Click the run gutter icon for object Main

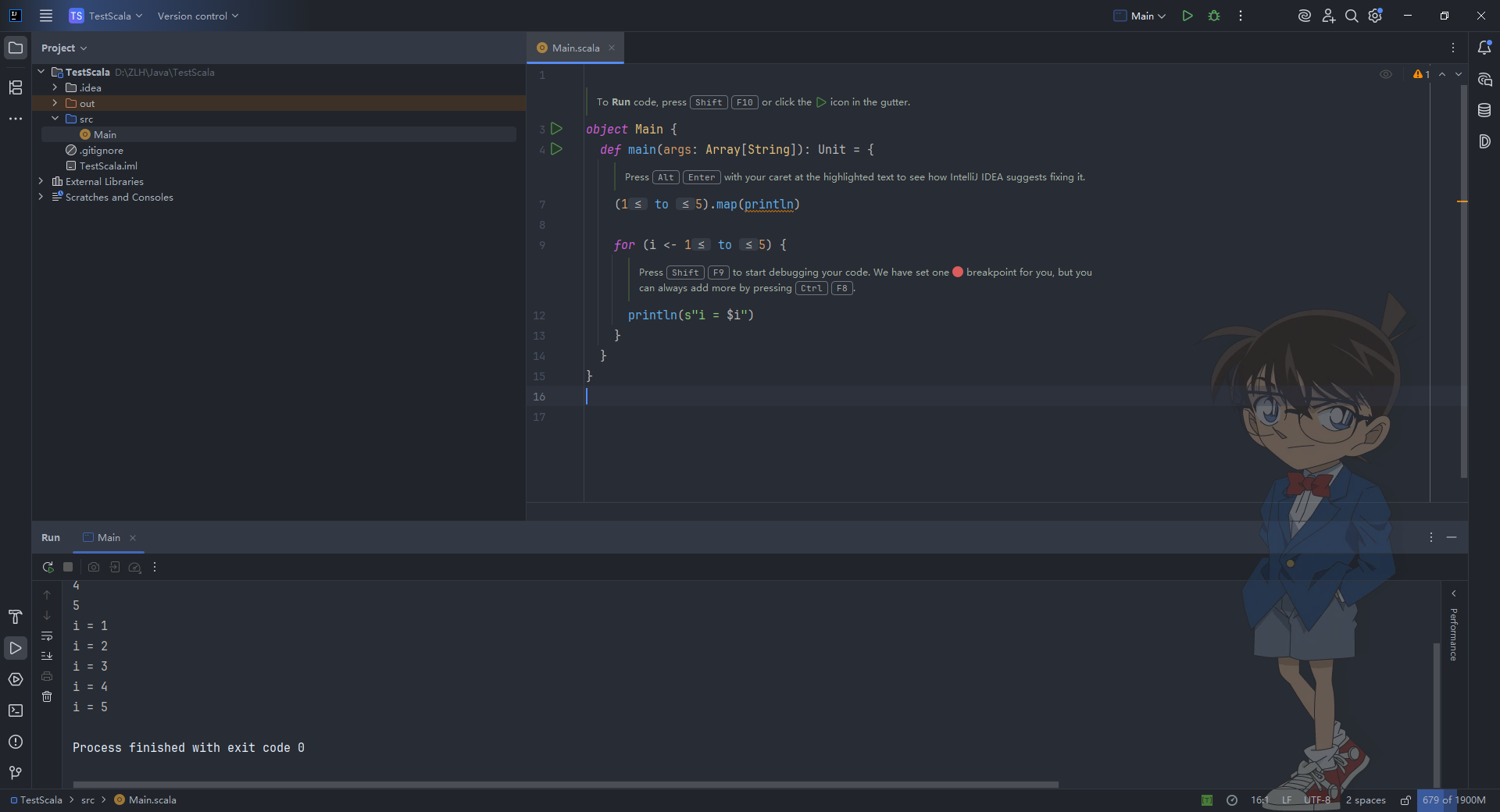(x=556, y=129)
